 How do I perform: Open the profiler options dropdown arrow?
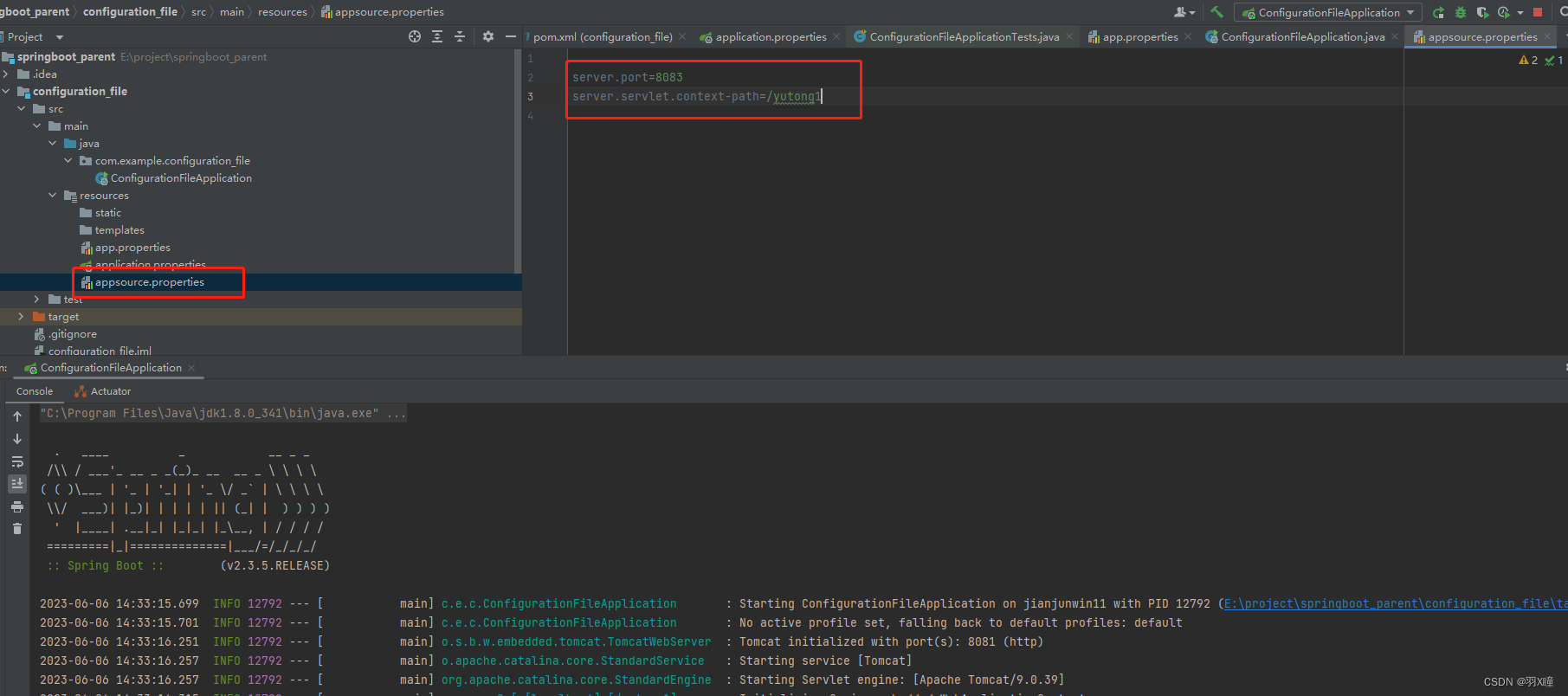click(x=1520, y=12)
